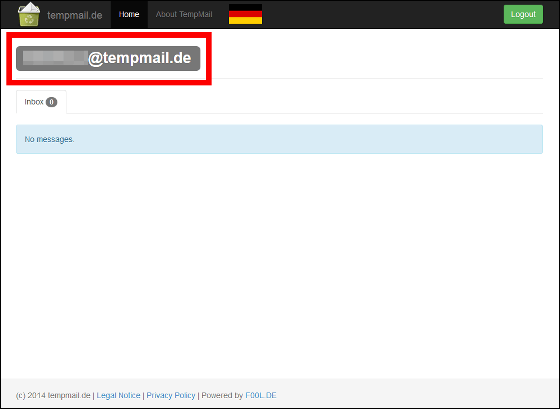Switch to the Inbox tab

pos(41,102)
